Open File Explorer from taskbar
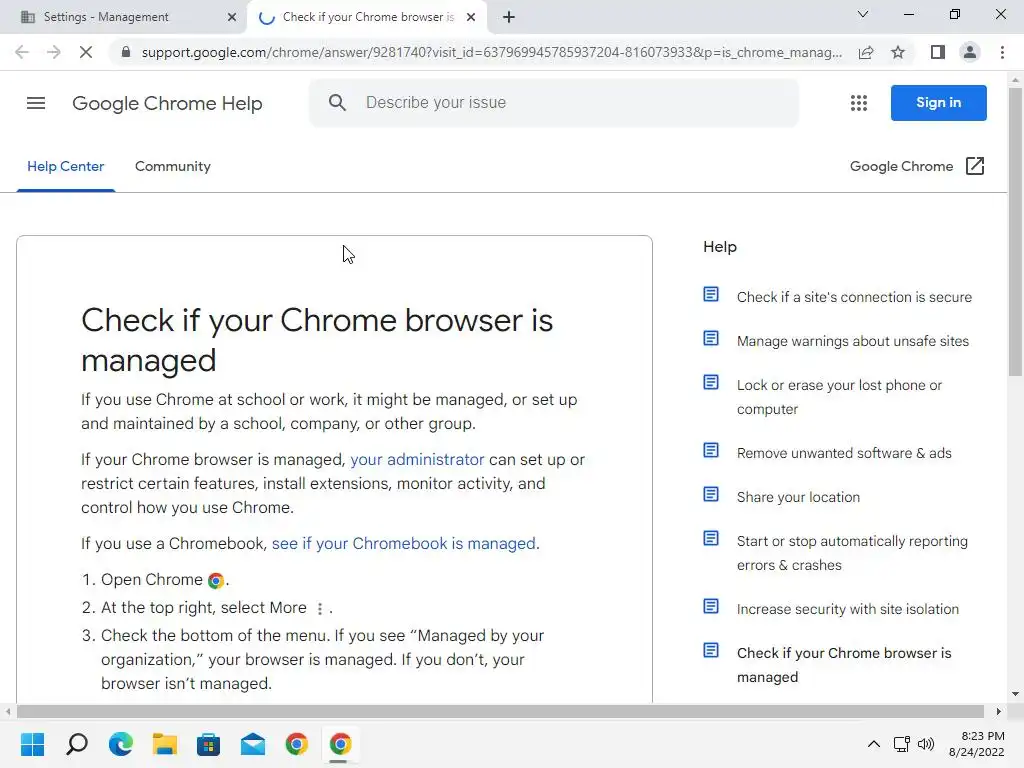Viewport: 1024px width, 768px height. point(165,744)
